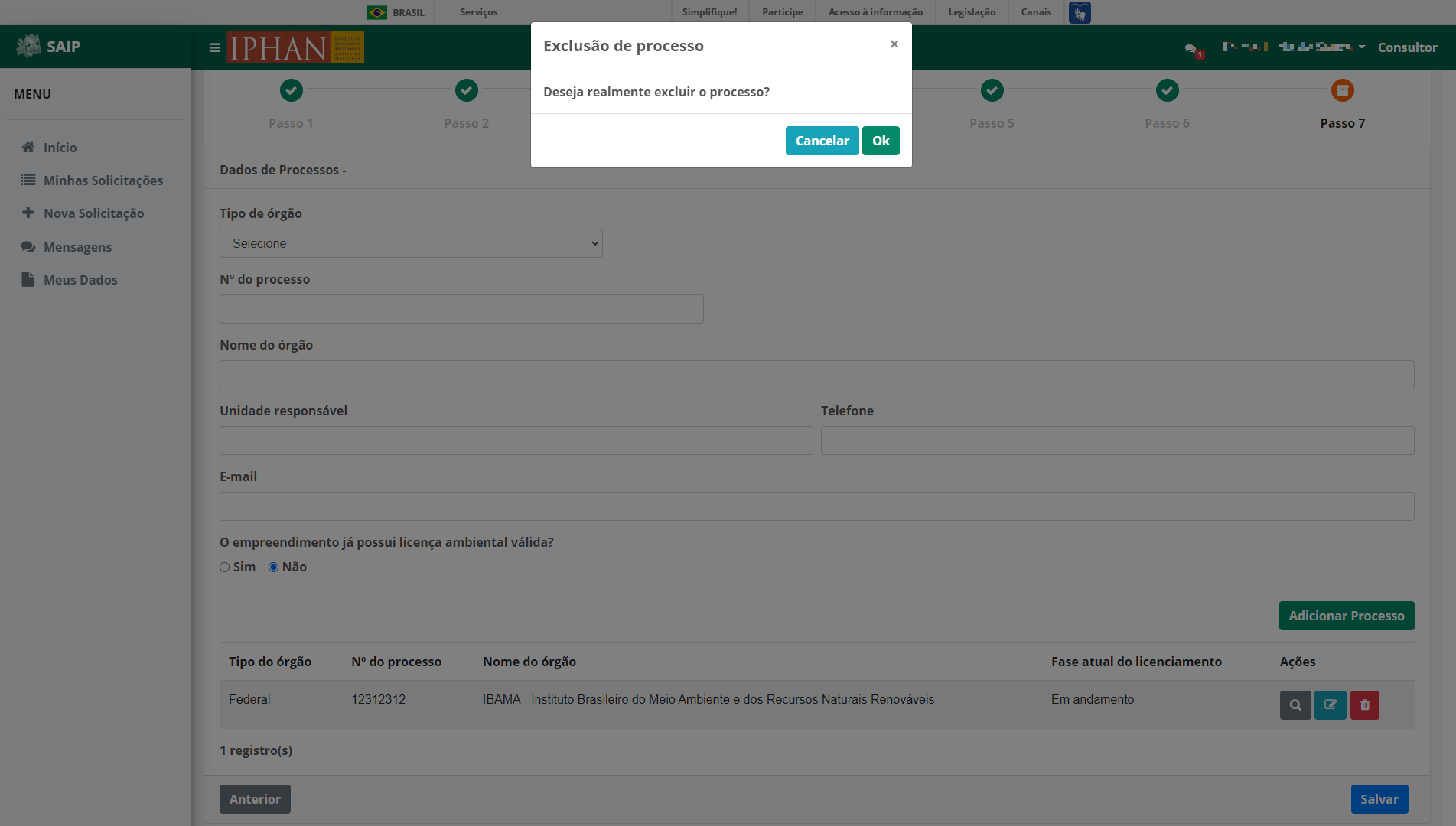
Task: Start a Nova Solicitação
Action: coord(93,213)
